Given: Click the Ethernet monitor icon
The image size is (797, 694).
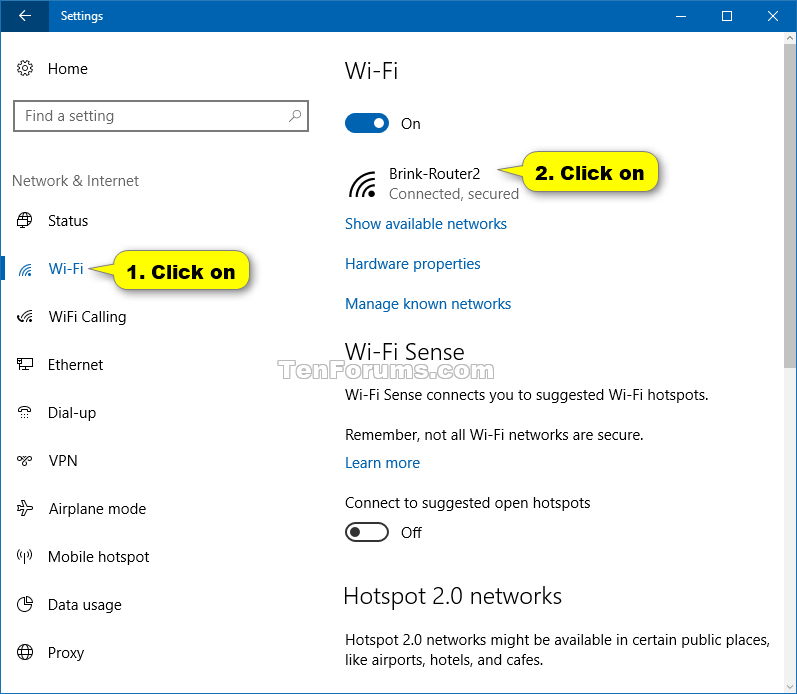Looking at the screenshot, I should [25, 365].
